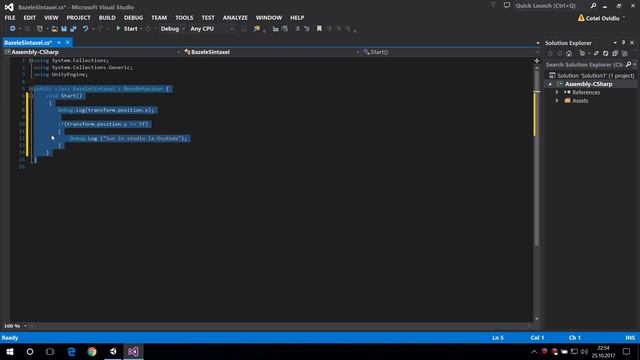Image resolution: width=640 pixels, height=360 pixels.
Task: Open the feedback speech bubble icon
Action: (507, 5)
